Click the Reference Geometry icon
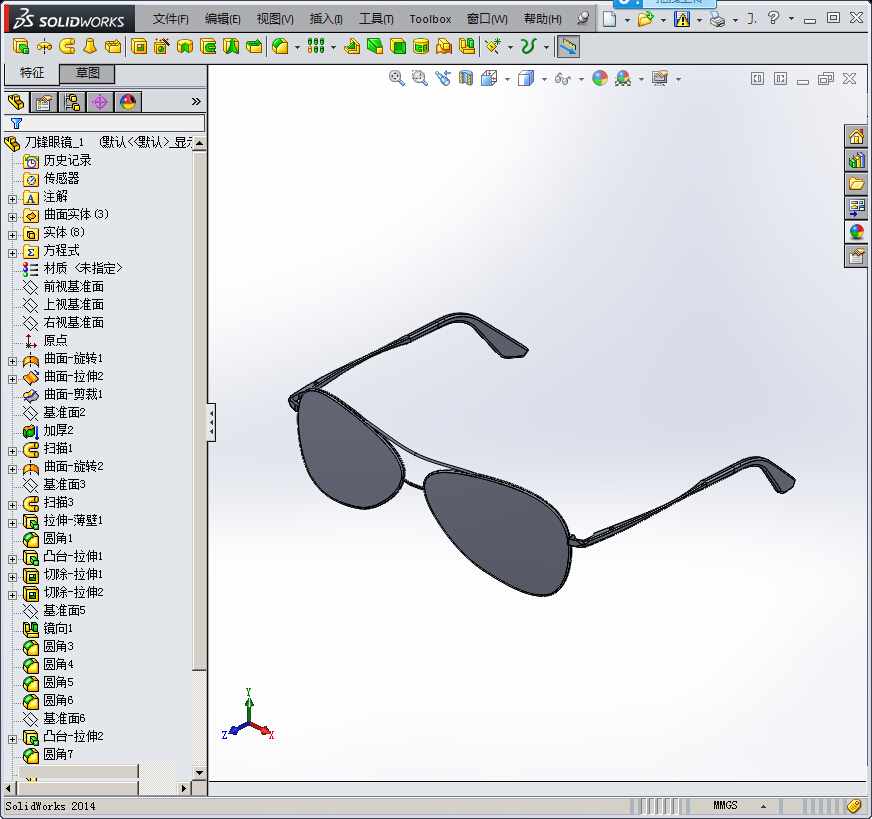Image resolution: width=872 pixels, height=819 pixels. click(x=493, y=47)
